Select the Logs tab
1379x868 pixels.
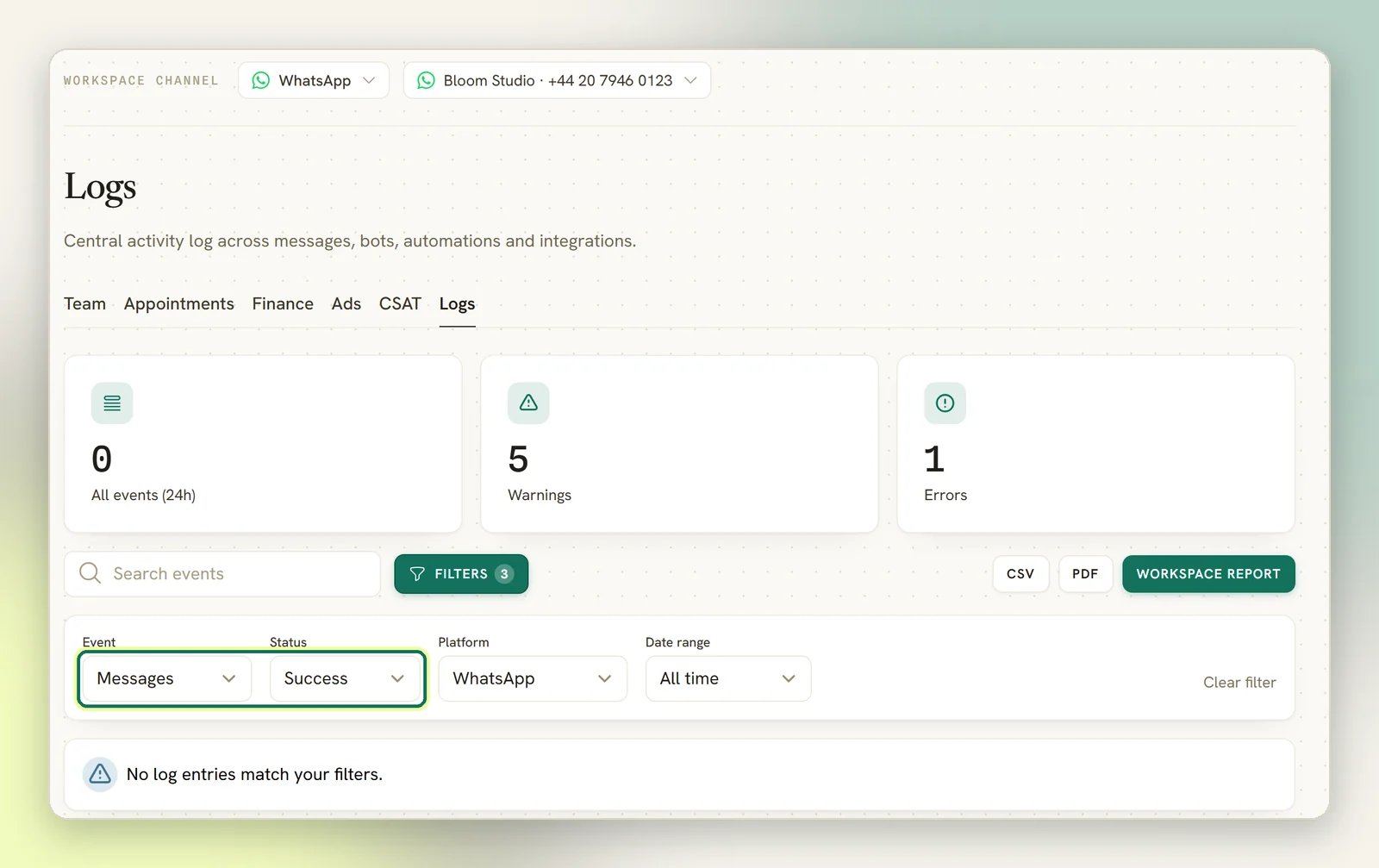coord(457,303)
